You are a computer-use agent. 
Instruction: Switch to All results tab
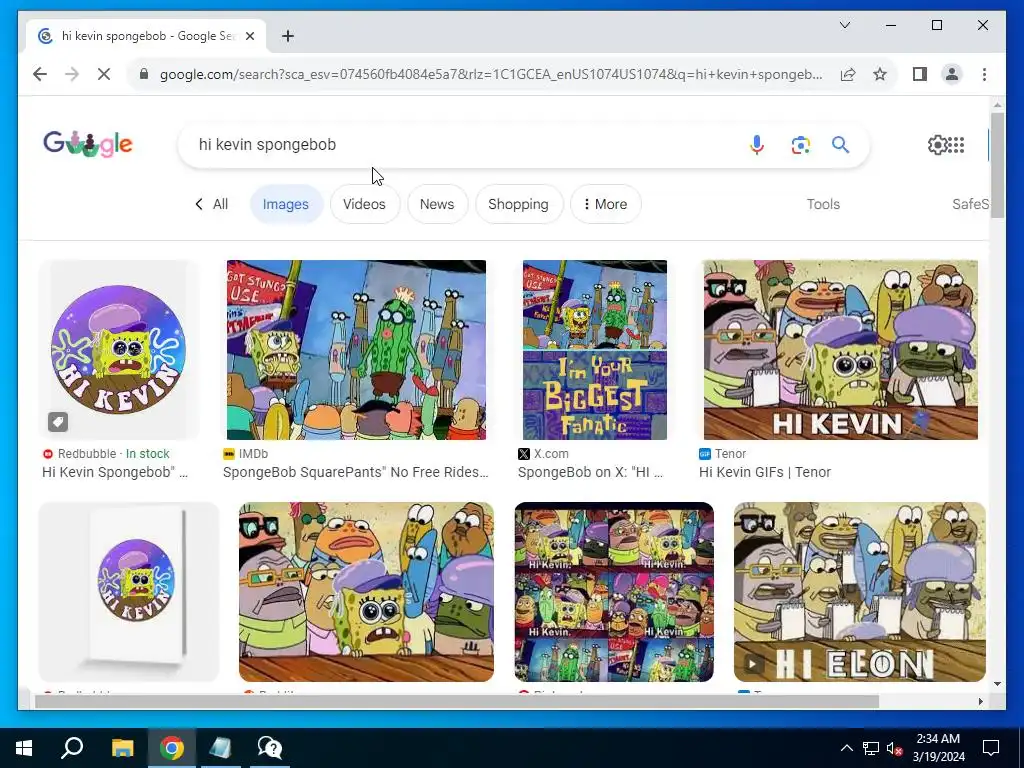[221, 204]
